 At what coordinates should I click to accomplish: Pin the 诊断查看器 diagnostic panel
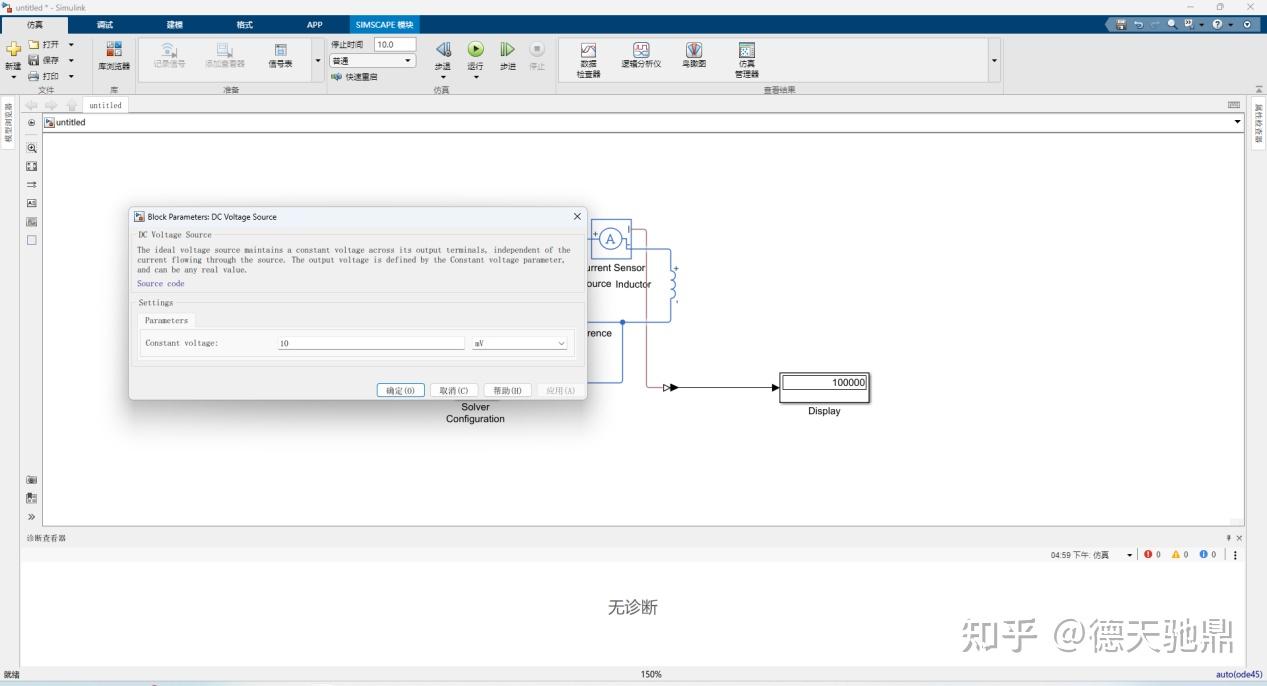tap(1228, 537)
